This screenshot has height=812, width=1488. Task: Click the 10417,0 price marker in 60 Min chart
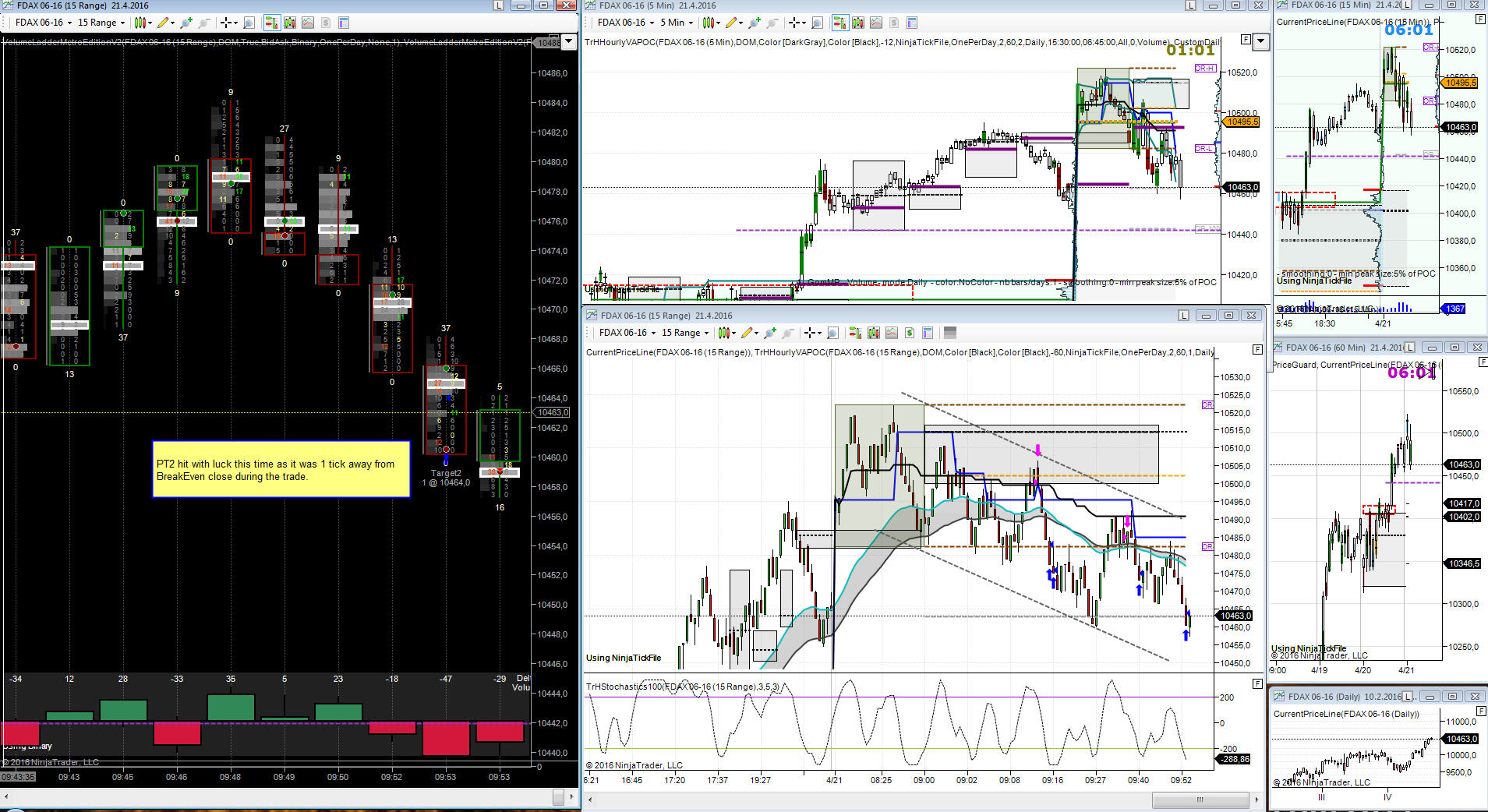tap(1464, 503)
